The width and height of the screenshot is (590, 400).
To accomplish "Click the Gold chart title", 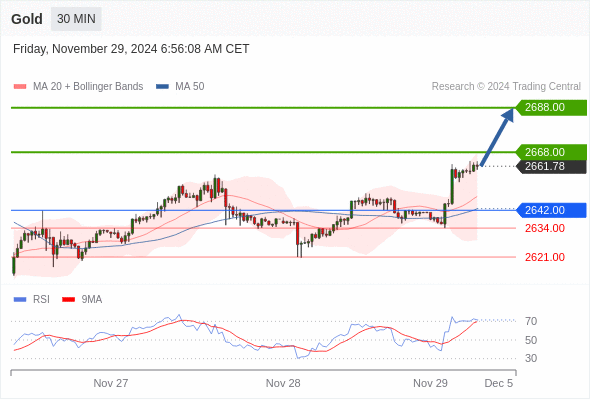I will tap(27, 19).
